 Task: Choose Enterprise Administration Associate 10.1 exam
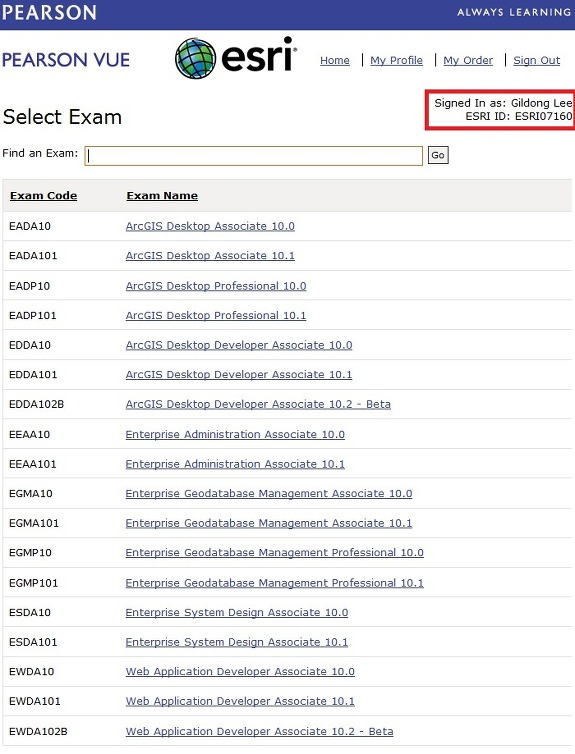pos(235,464)
